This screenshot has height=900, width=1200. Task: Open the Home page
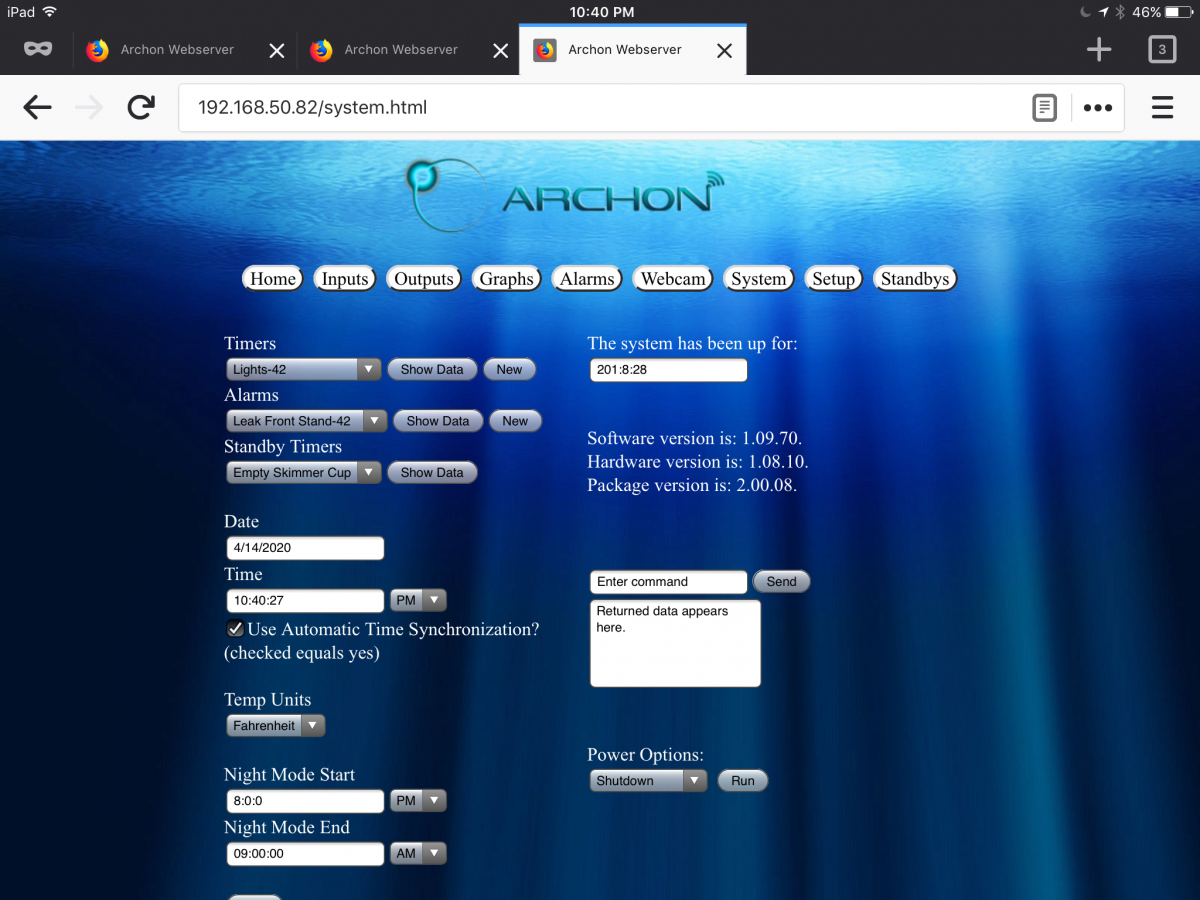(273, 279)
